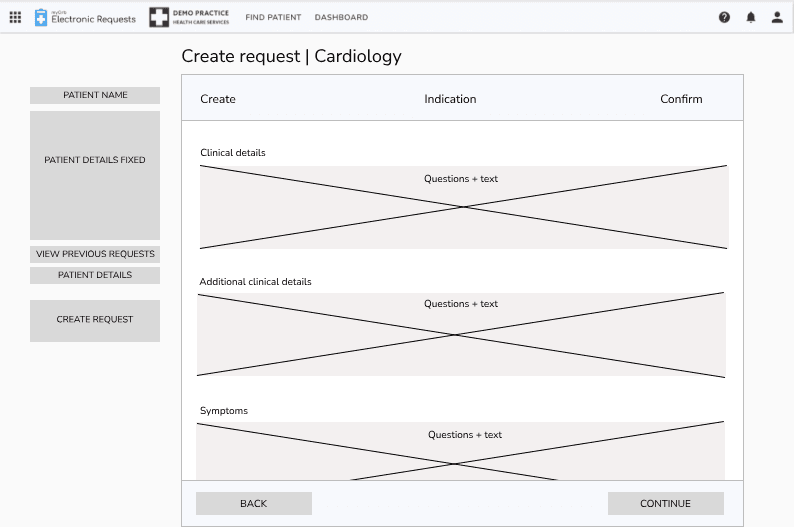
Task: Open the Dashboard menu item
Action: click(x=341, y=17)
